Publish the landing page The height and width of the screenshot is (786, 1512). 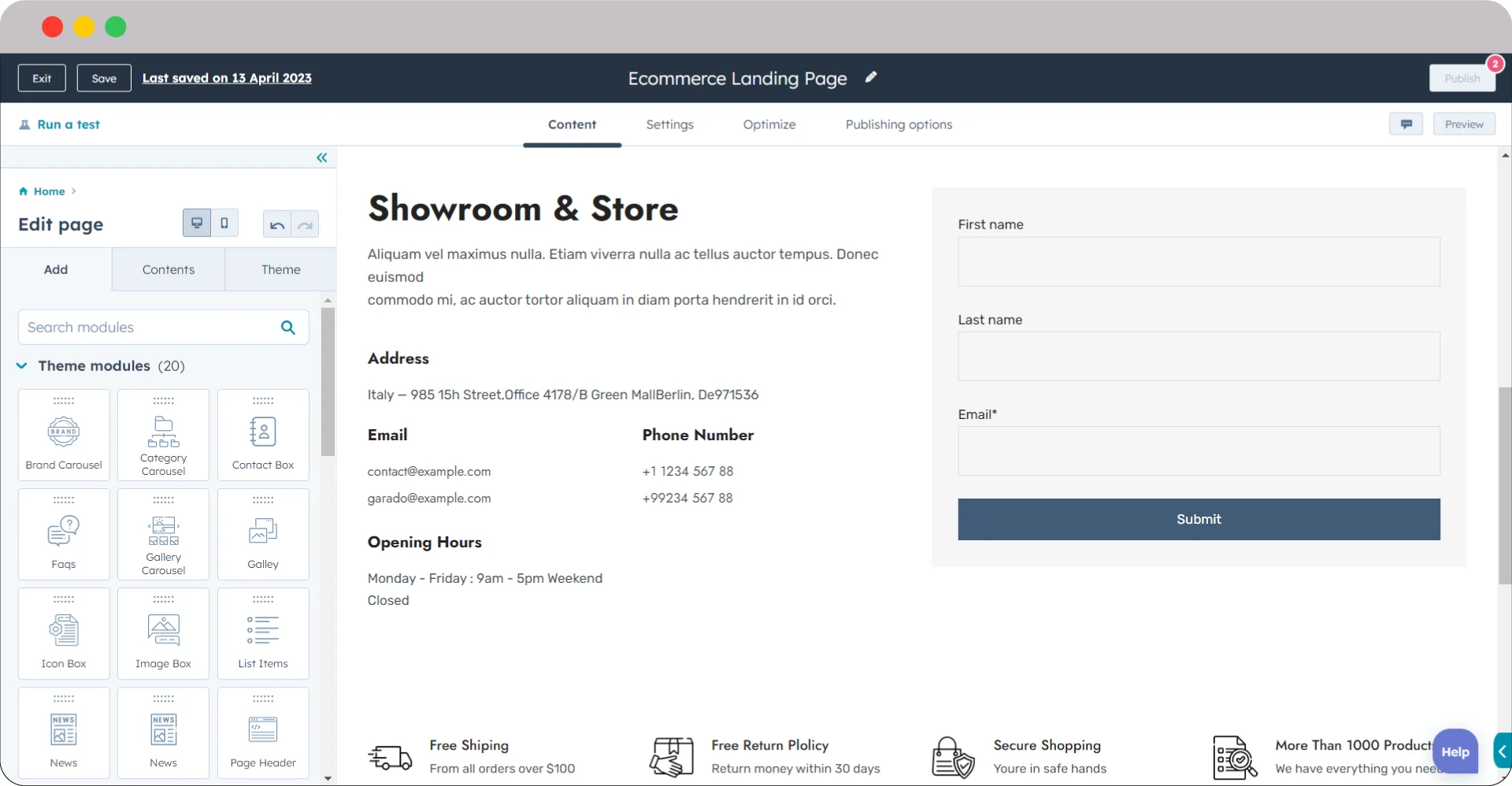click(x=1462, y=78)
